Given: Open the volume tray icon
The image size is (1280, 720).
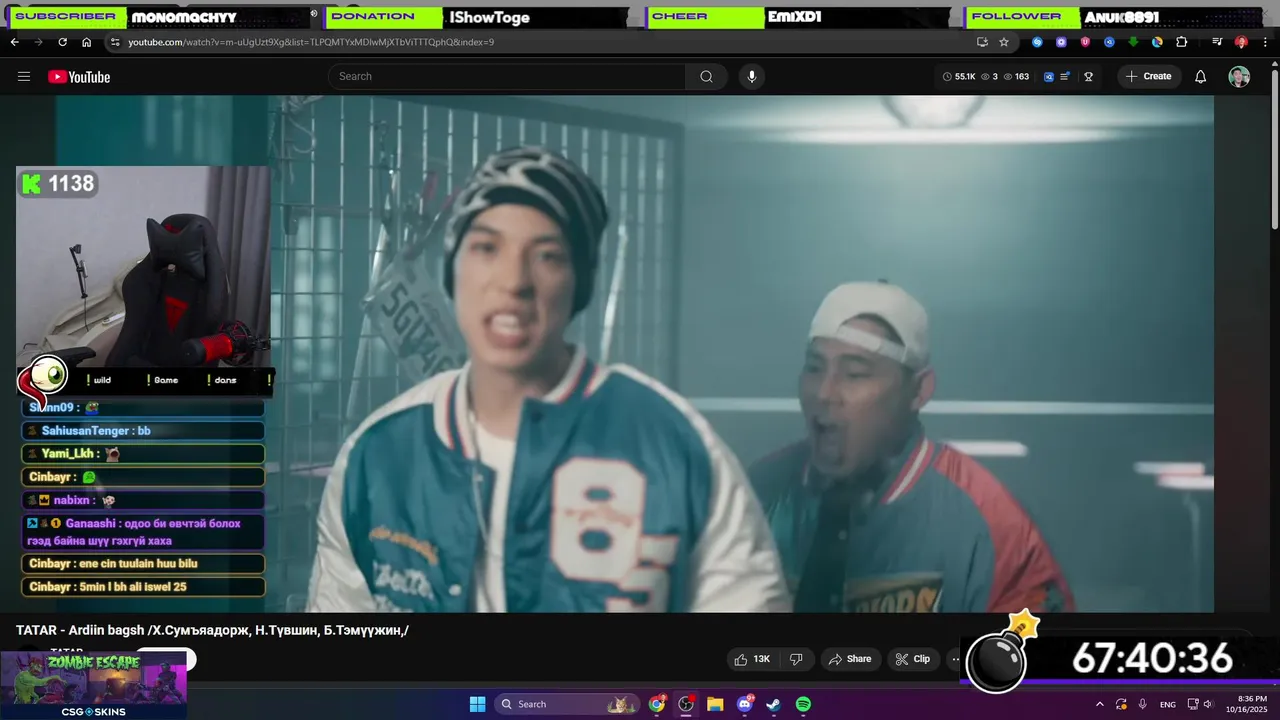Looking at the screenshot, I should (1209, 704).
